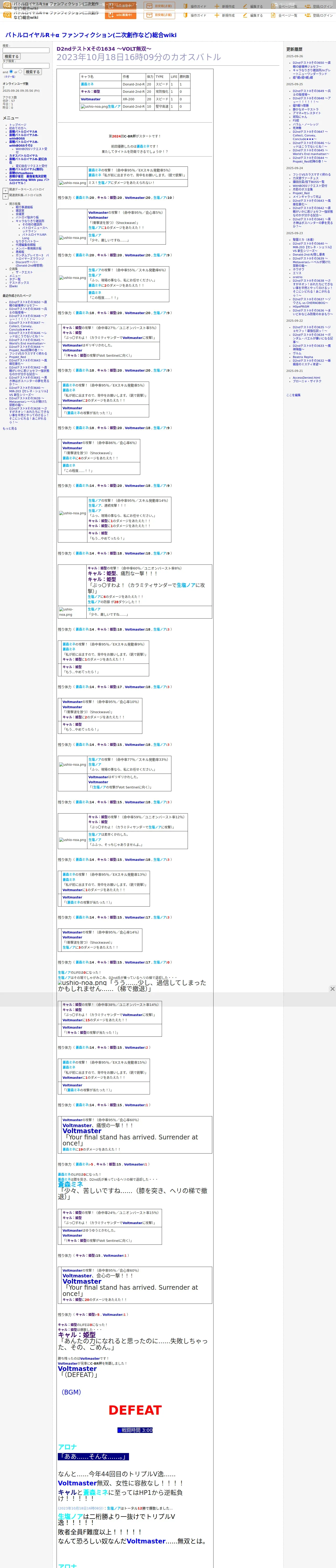This screenshot has height=1568, width=336.
Task: Open history entry D2ndテストXその3650
Action: [312, 65]
